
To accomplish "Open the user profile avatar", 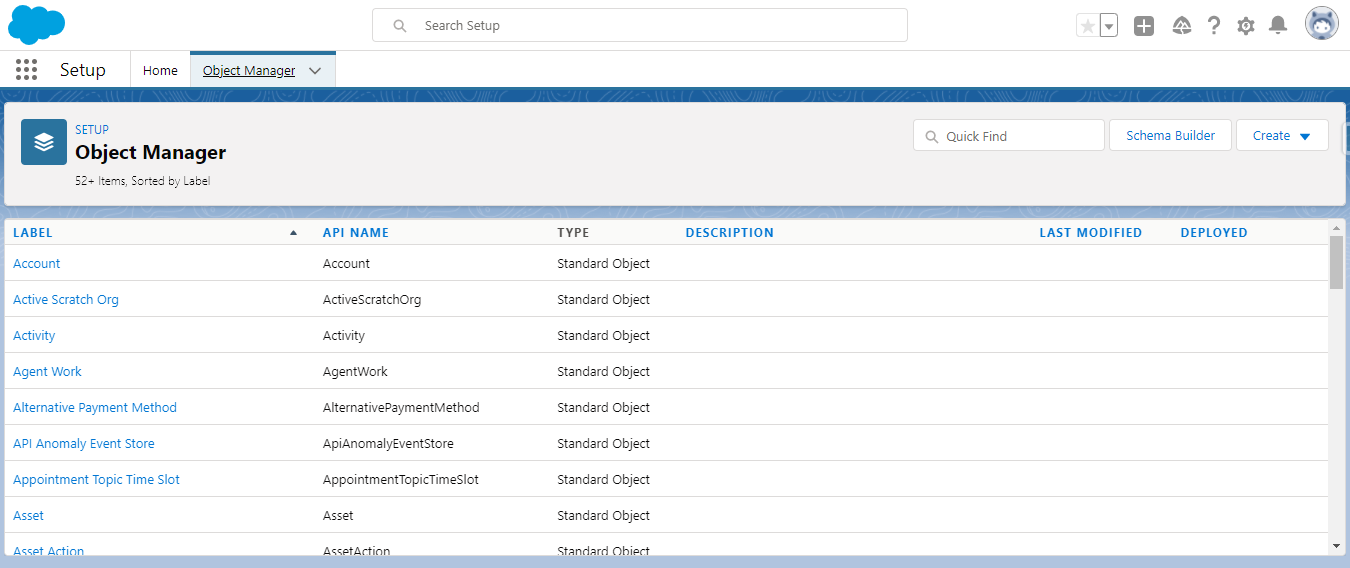I will tap(1322, 25).
